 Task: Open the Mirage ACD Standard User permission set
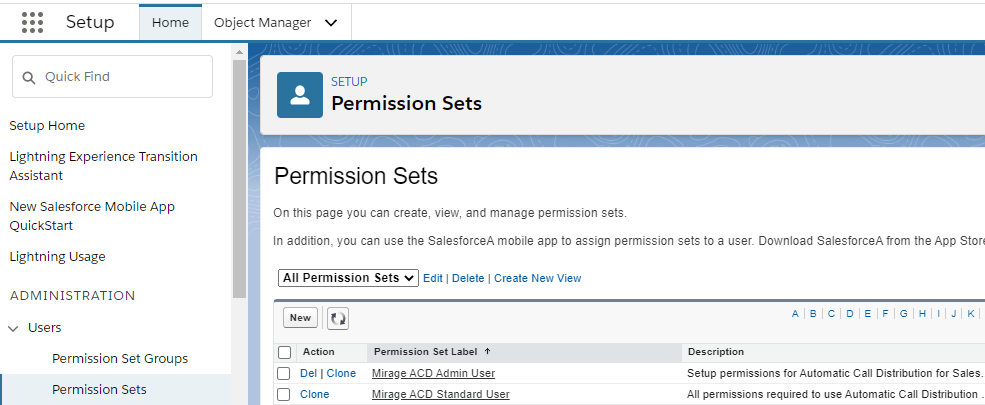point(440,394)
